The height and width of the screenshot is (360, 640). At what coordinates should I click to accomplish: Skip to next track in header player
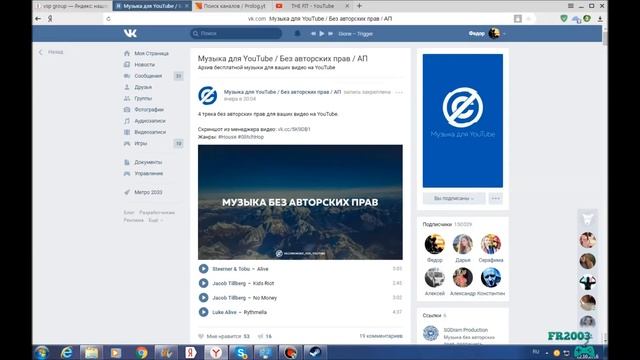330,33
